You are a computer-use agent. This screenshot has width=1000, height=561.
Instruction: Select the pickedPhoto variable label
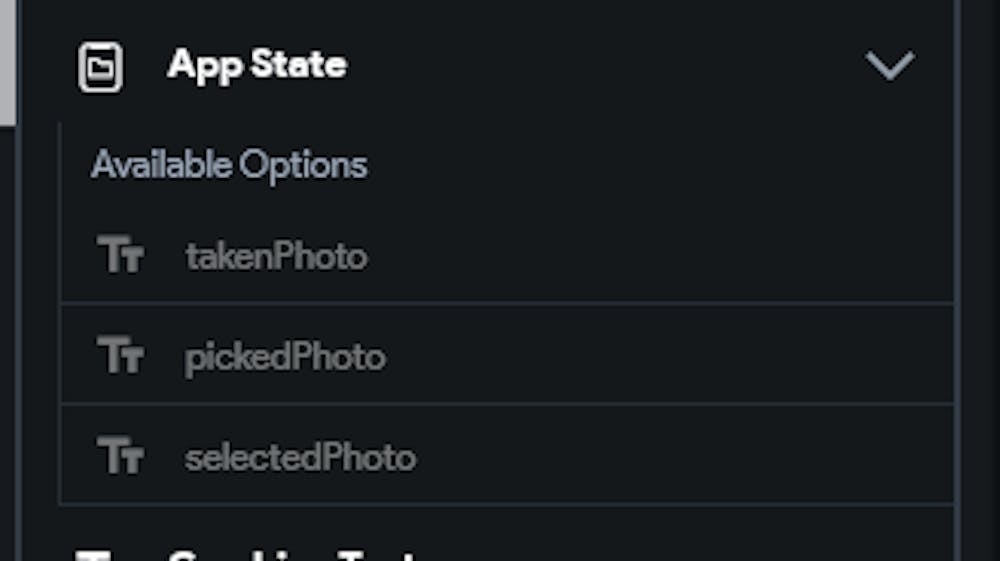tap(285, 357)
